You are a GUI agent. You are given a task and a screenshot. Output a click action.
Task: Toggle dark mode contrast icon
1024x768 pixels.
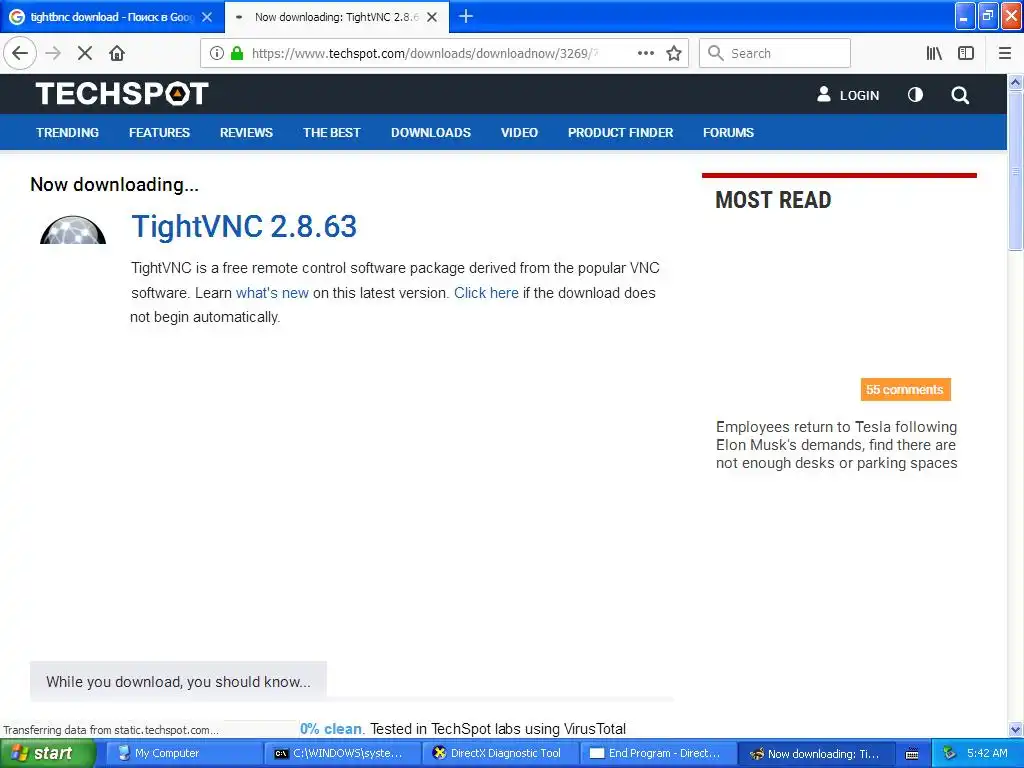click(x=915, y=95)
